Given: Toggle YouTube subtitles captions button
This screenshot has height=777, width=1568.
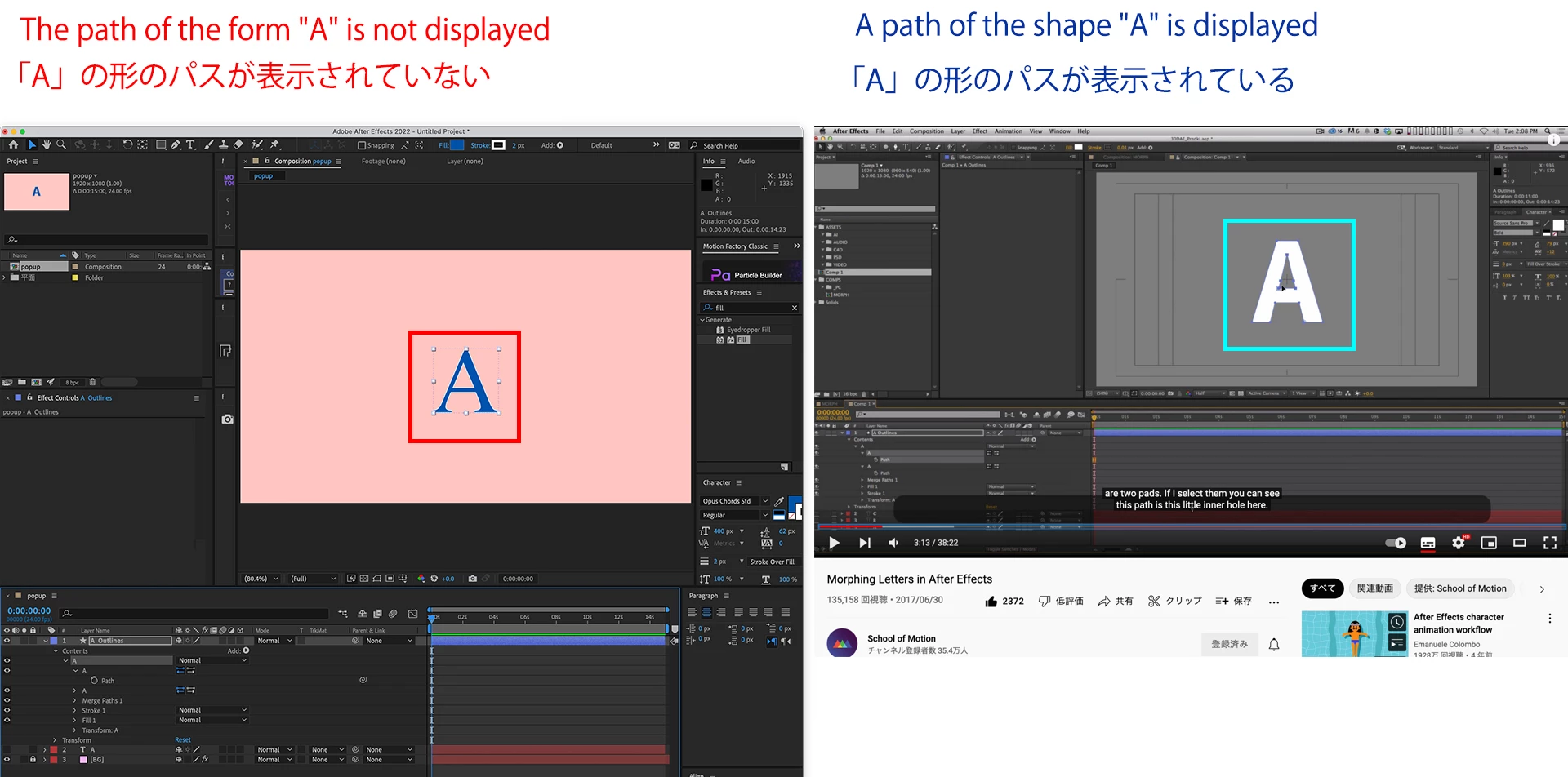Looking at the screenshot, I should point(1428,543).
